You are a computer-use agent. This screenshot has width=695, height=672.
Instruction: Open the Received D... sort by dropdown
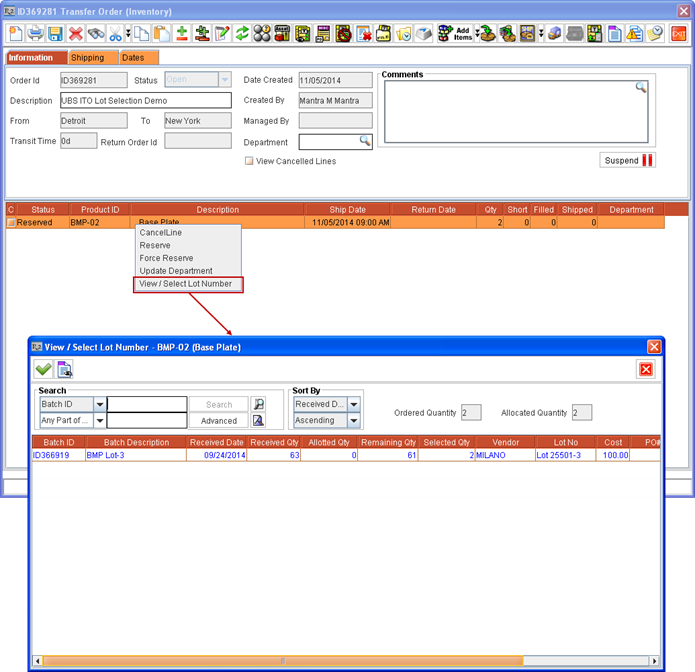click(354, 404)
